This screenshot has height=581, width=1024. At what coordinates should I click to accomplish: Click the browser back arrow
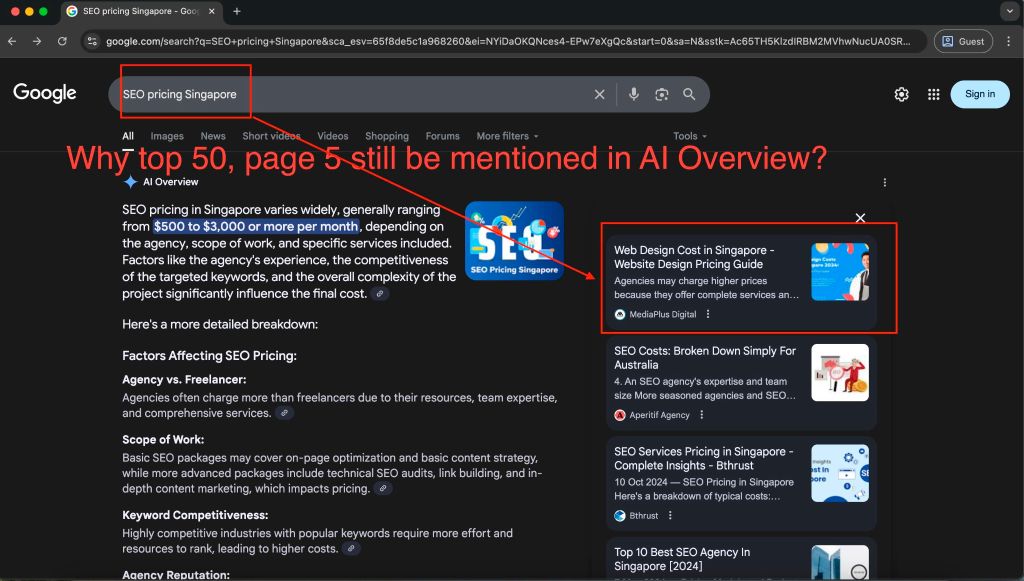tap(12, 41)
